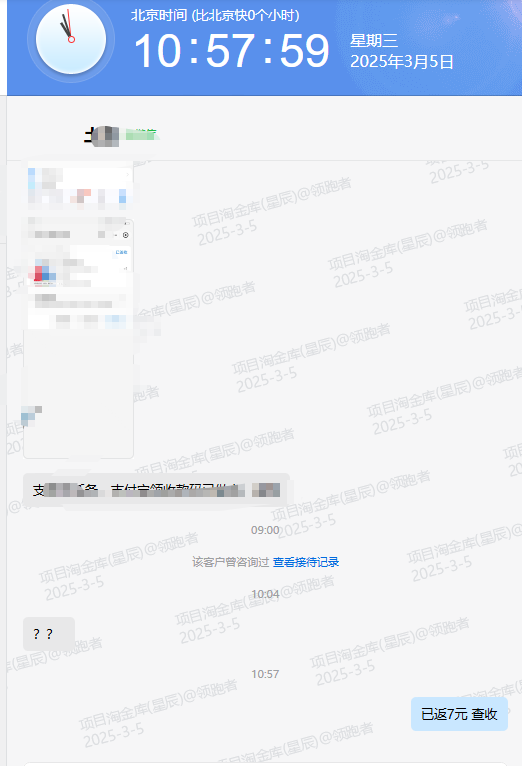Click the blurred 支付宝 text message bubble
The image size is (522, 766).
pos(156,490)
